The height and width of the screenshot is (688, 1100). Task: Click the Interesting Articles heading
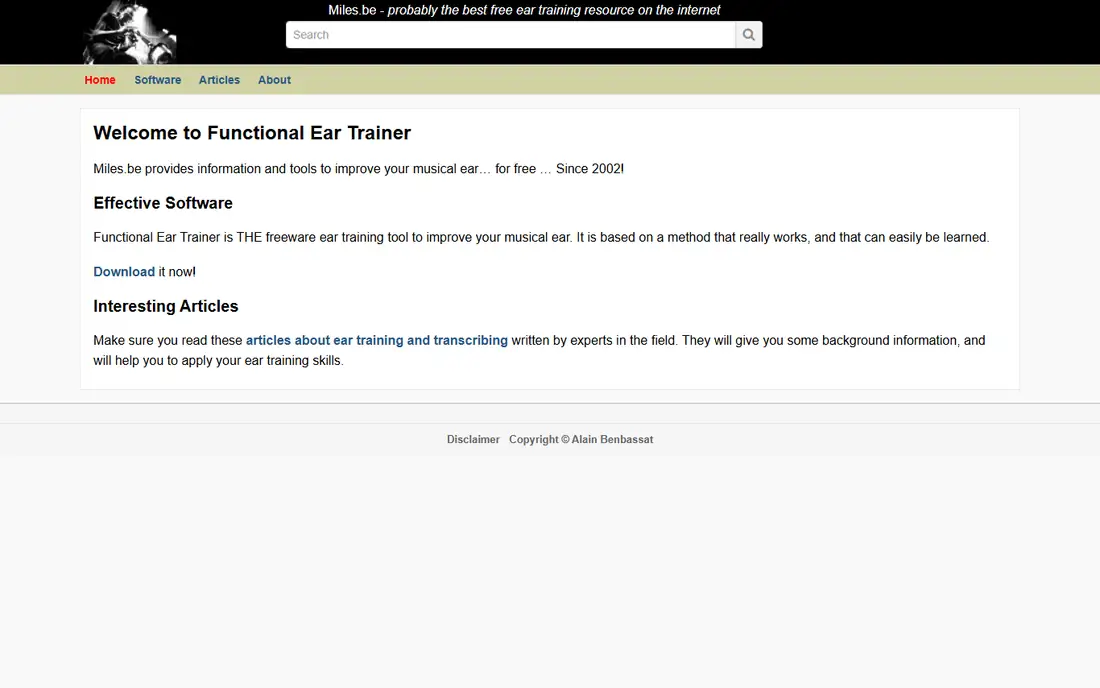[x=166, y=306]
